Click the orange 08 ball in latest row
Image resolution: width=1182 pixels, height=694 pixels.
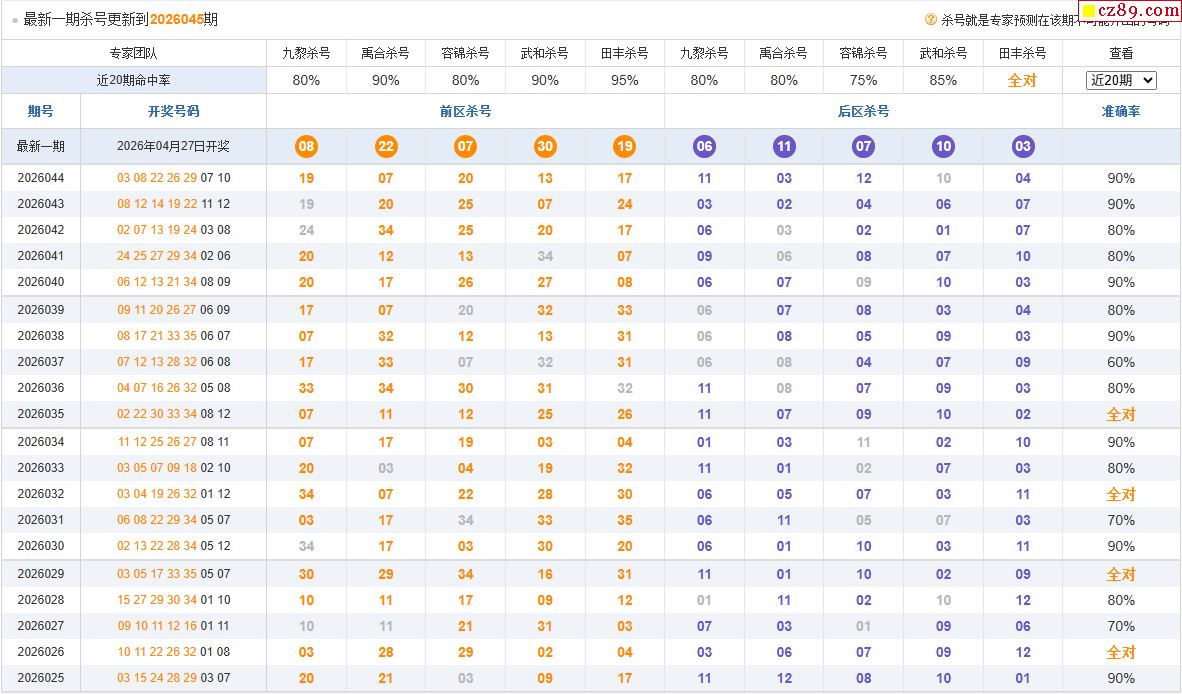[306, 147]
